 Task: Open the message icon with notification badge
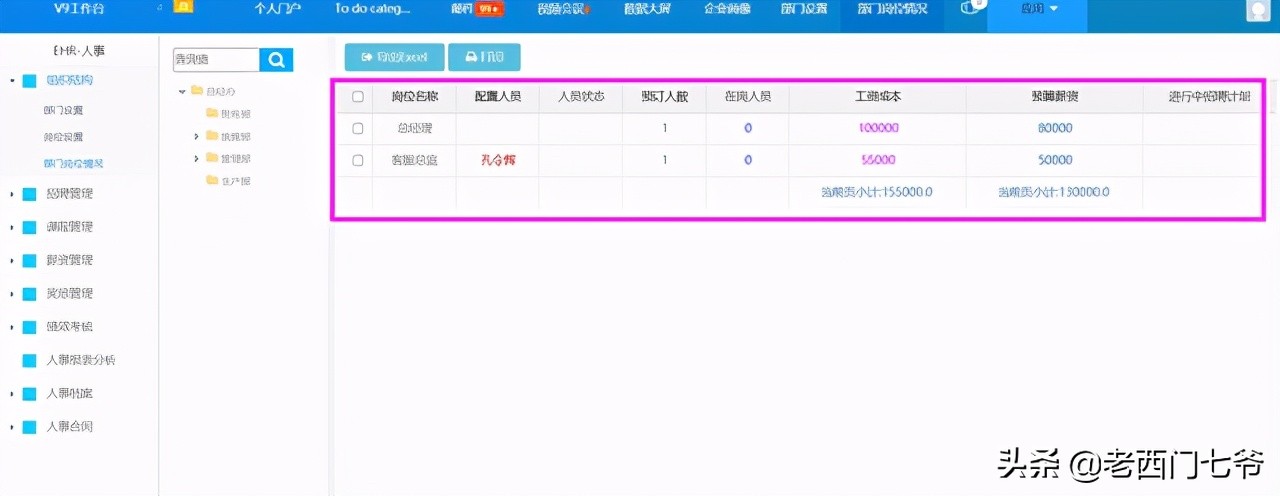click(x=968, y=8)
